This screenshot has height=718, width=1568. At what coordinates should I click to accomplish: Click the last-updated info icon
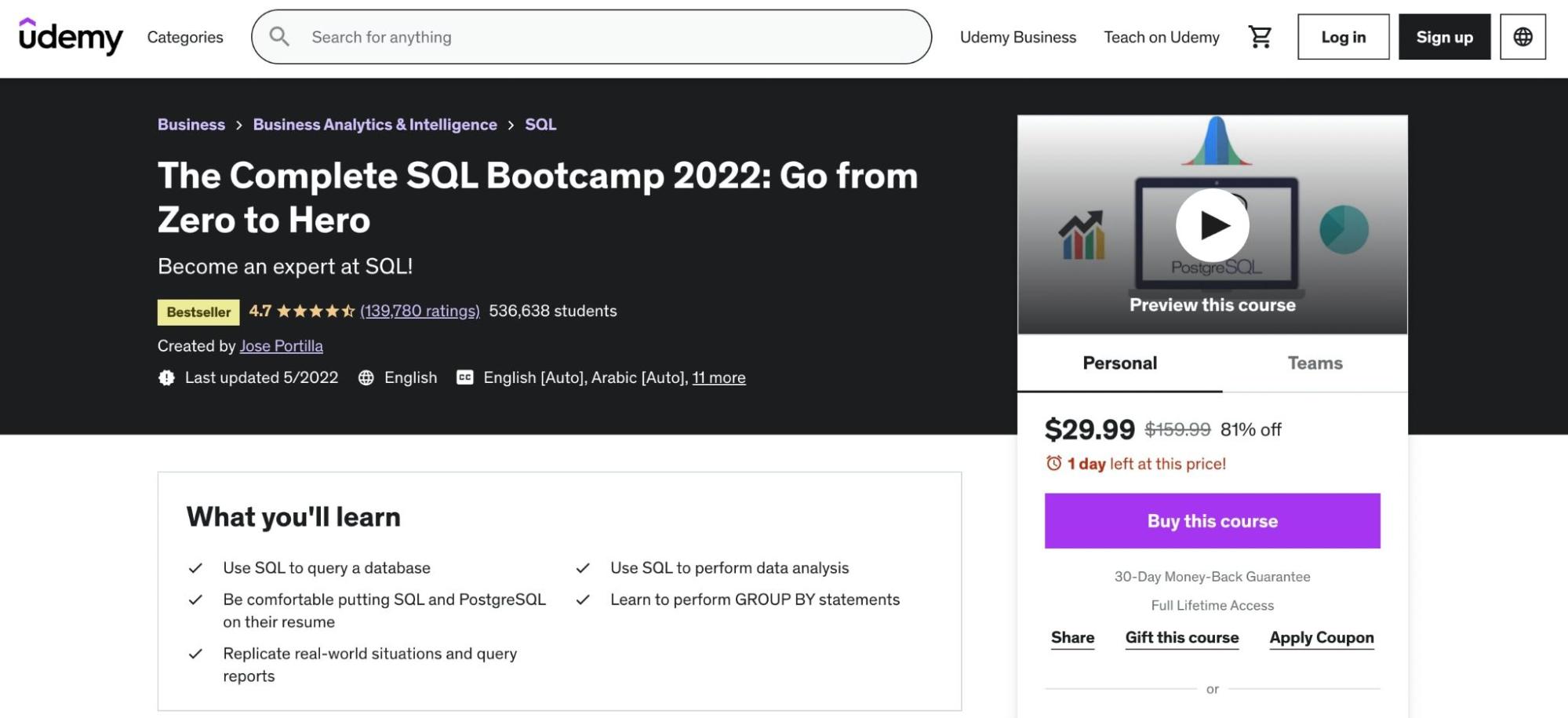point(166,377)
